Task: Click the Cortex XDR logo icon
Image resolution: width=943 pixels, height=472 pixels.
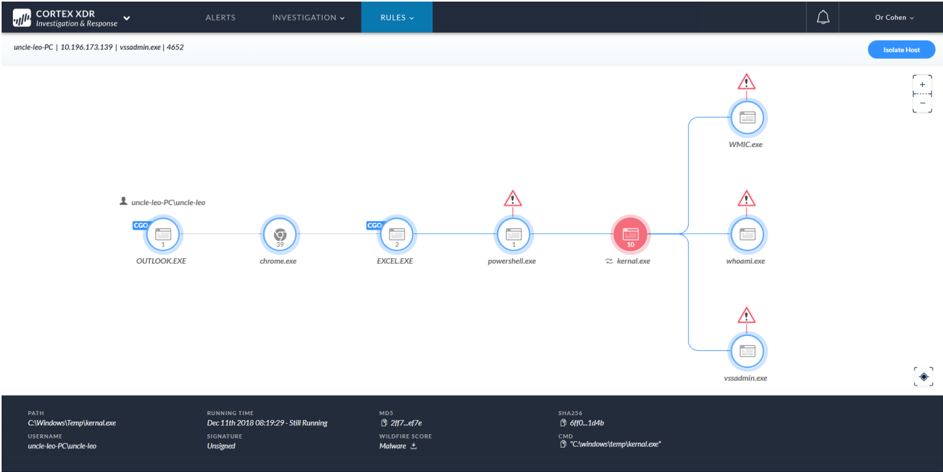Action: tap(22, 17)
